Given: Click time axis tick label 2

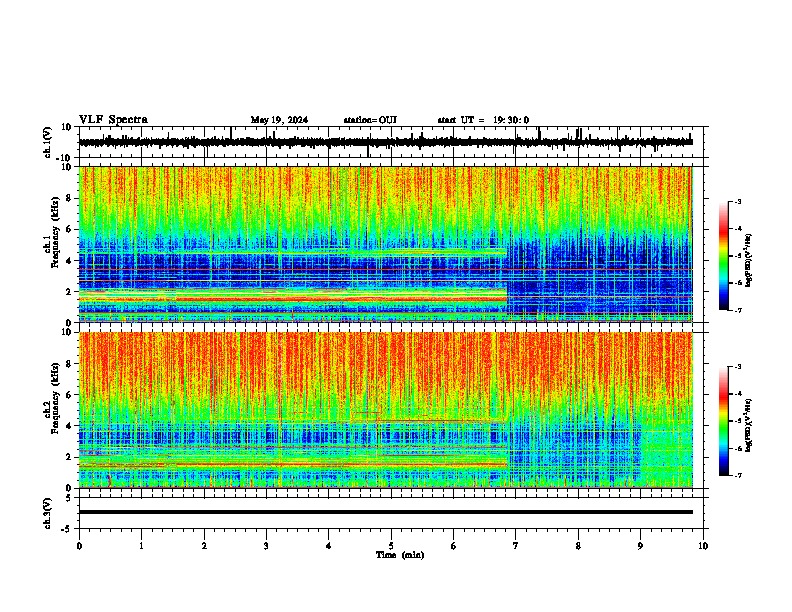Looking at the screenshot, I should pyautogui.click(x=204, y=546).
